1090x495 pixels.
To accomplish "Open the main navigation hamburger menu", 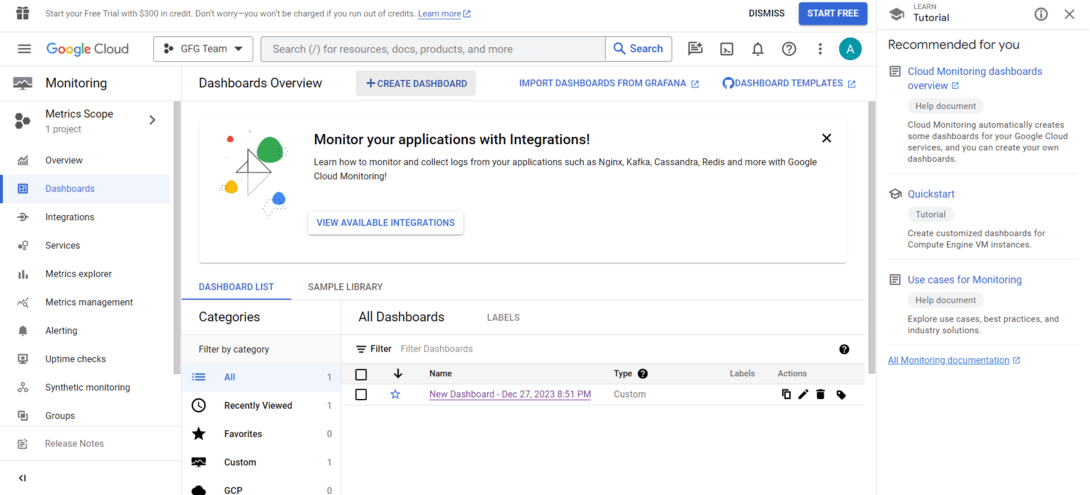I will 24,49.
